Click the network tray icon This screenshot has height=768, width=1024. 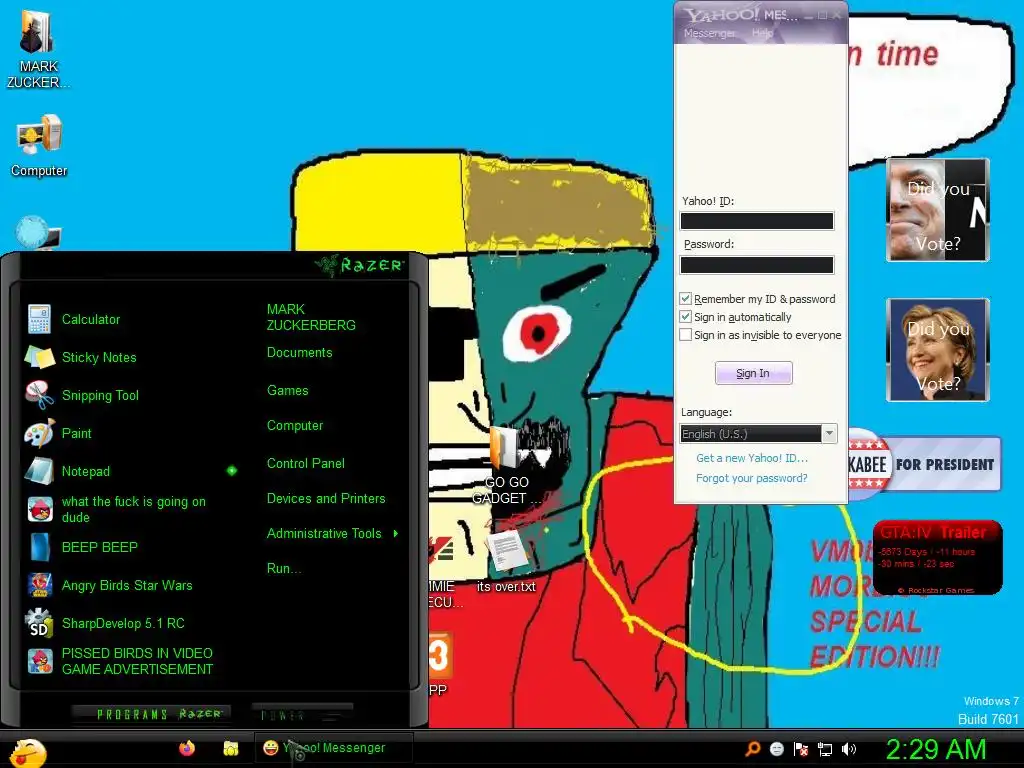pos(825,750)
